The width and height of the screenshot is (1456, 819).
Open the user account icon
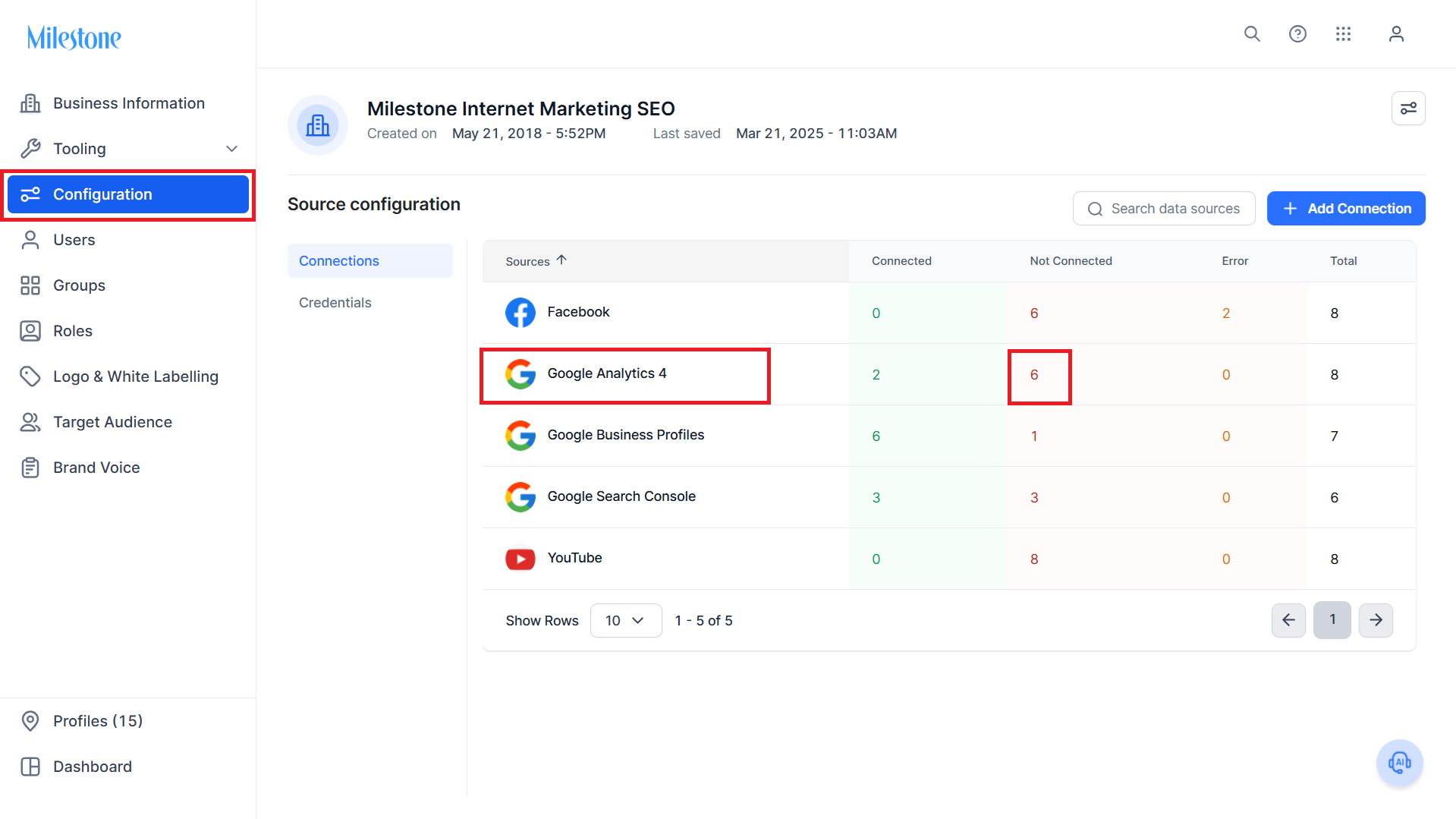[1396, 34]
